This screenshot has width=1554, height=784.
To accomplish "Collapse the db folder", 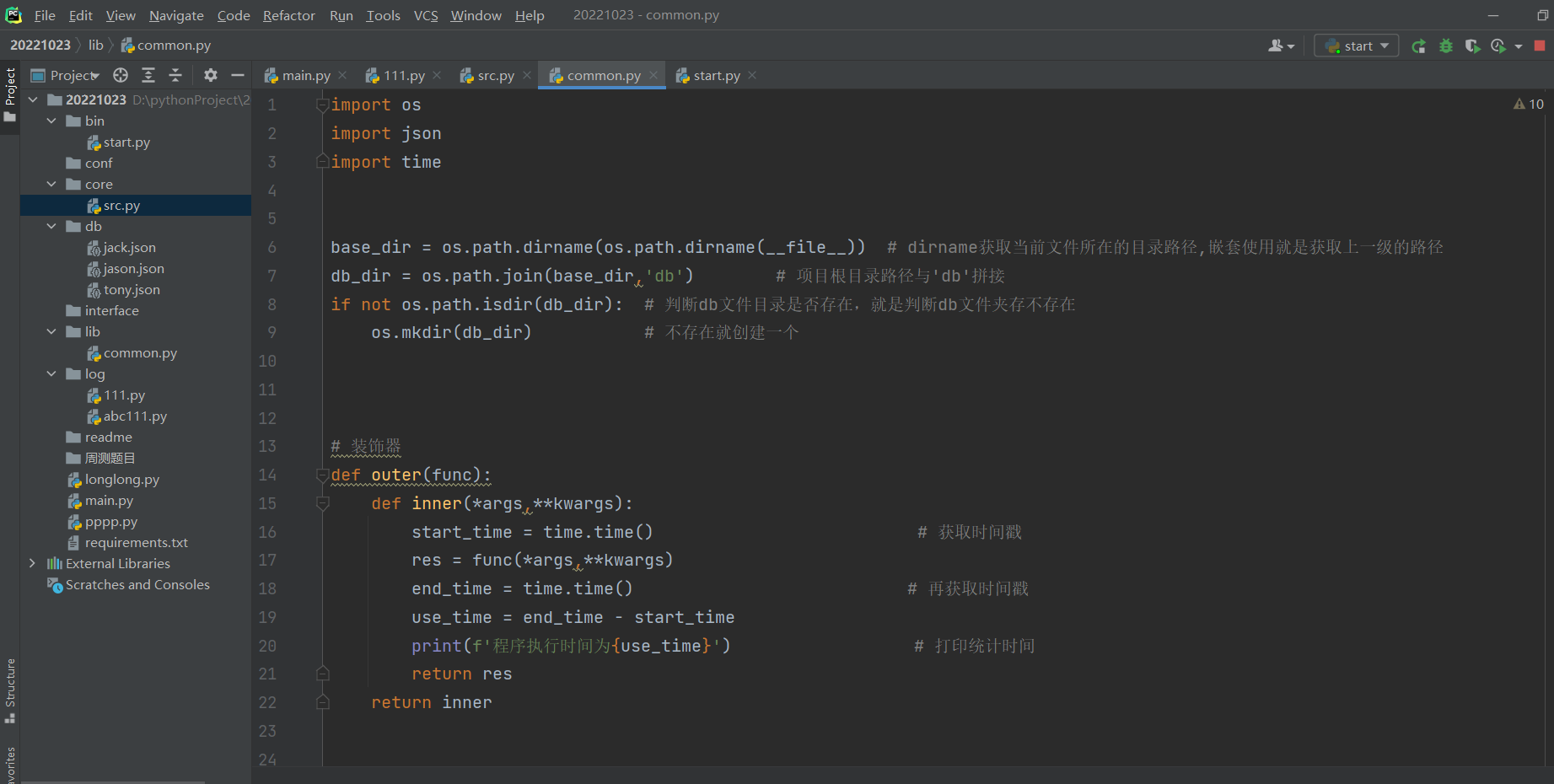I will pyautogui.click(x=51, y=226).
